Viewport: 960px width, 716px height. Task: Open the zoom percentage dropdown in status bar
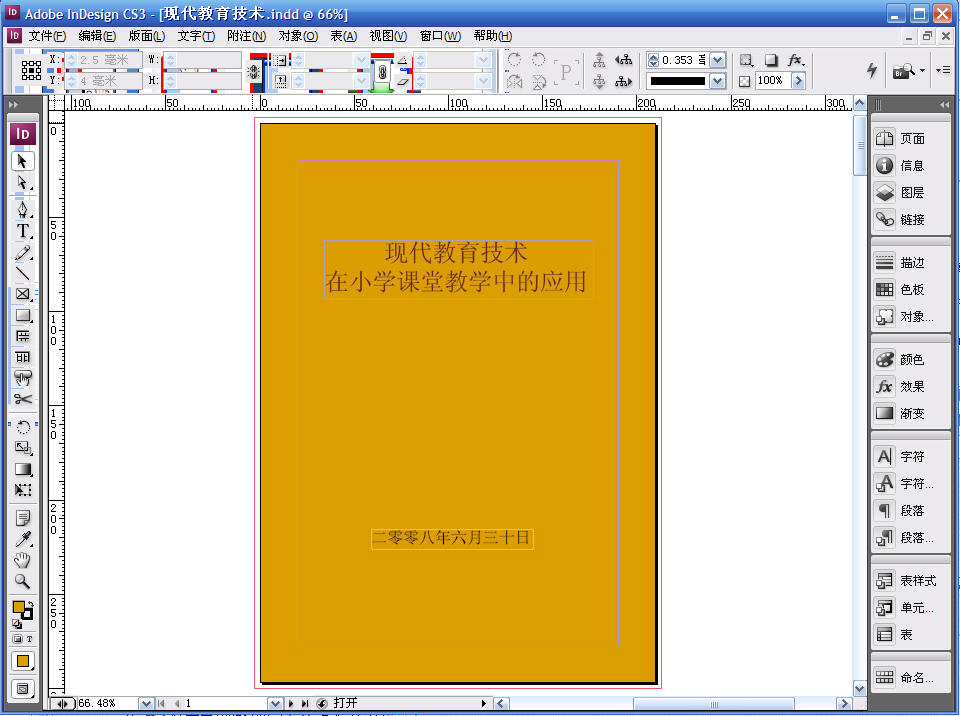click(x=146, y=704)
